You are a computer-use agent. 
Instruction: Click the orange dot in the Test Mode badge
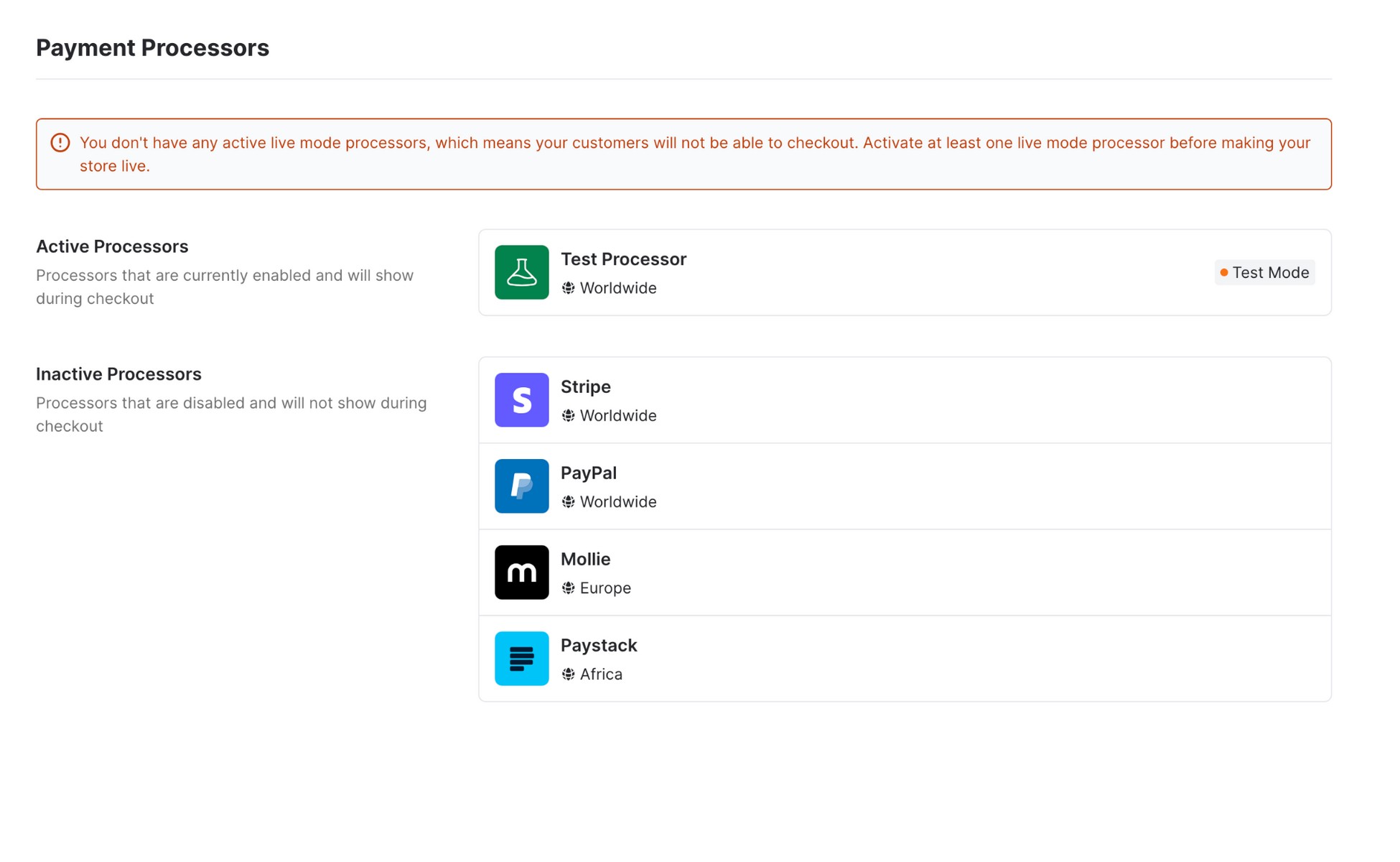(1224, 273)
